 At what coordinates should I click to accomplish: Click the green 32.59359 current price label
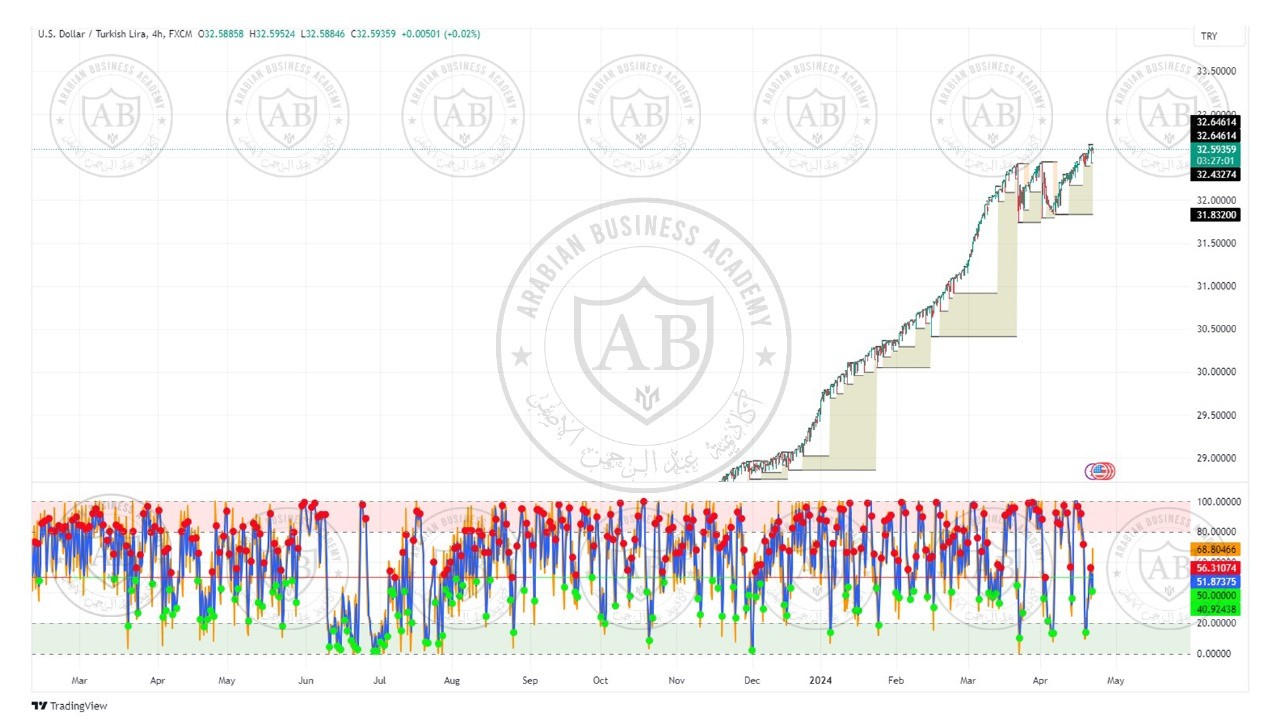pyautogui.click(x=1216, y=149)
